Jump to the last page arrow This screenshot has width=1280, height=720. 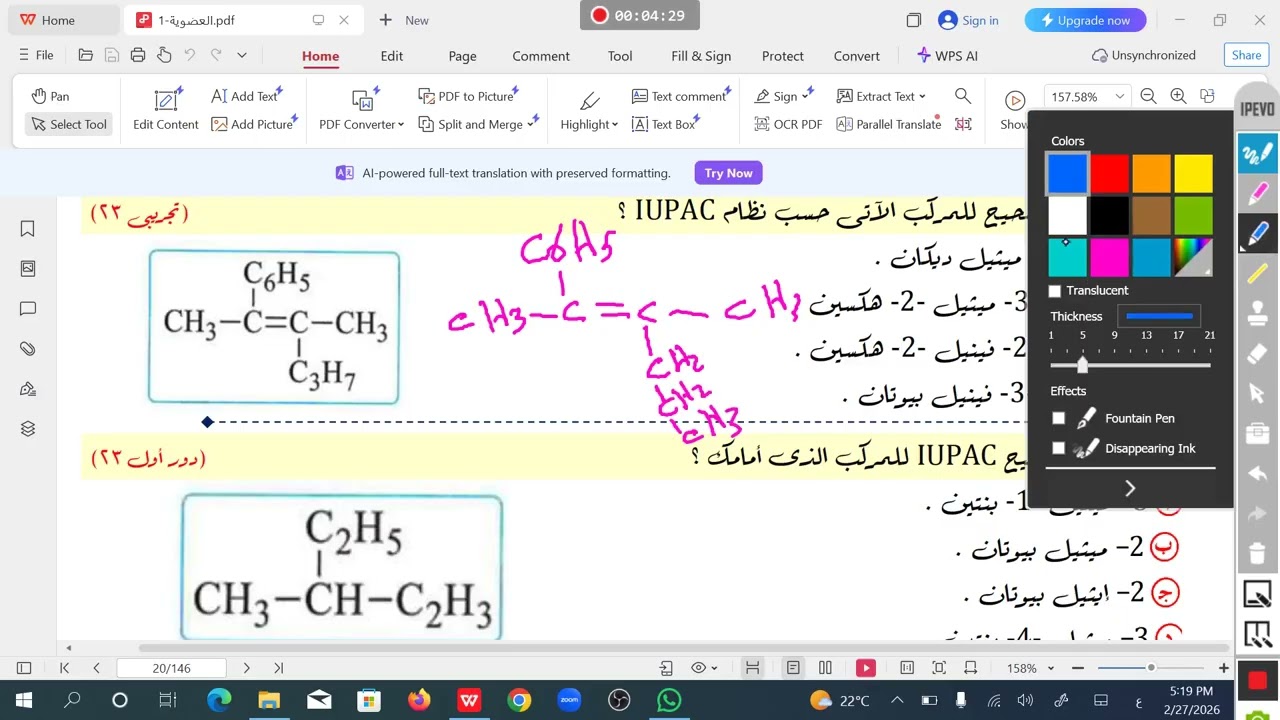[279, 668]
